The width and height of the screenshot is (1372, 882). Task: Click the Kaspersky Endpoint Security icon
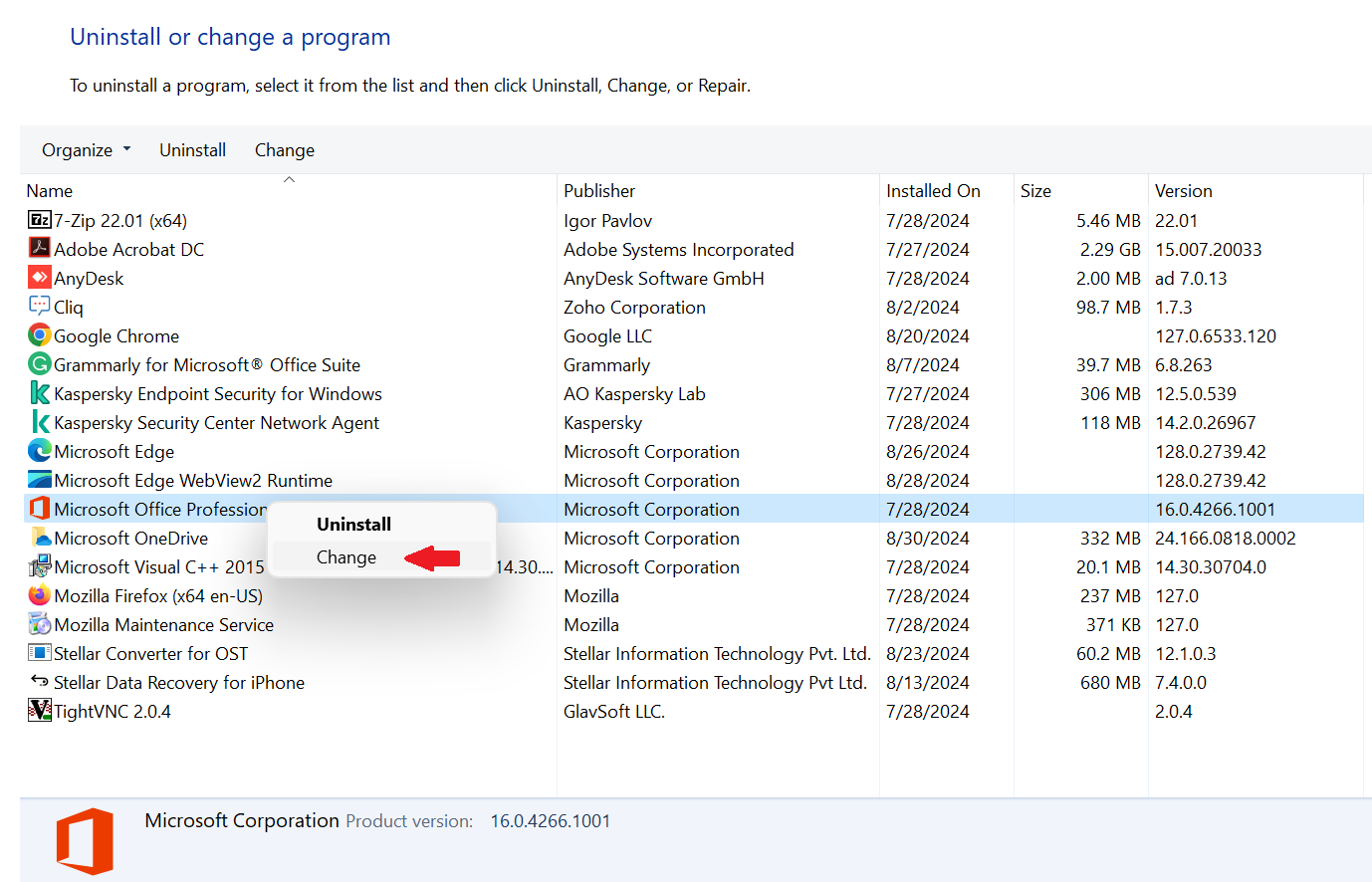(x=38, y=393)
